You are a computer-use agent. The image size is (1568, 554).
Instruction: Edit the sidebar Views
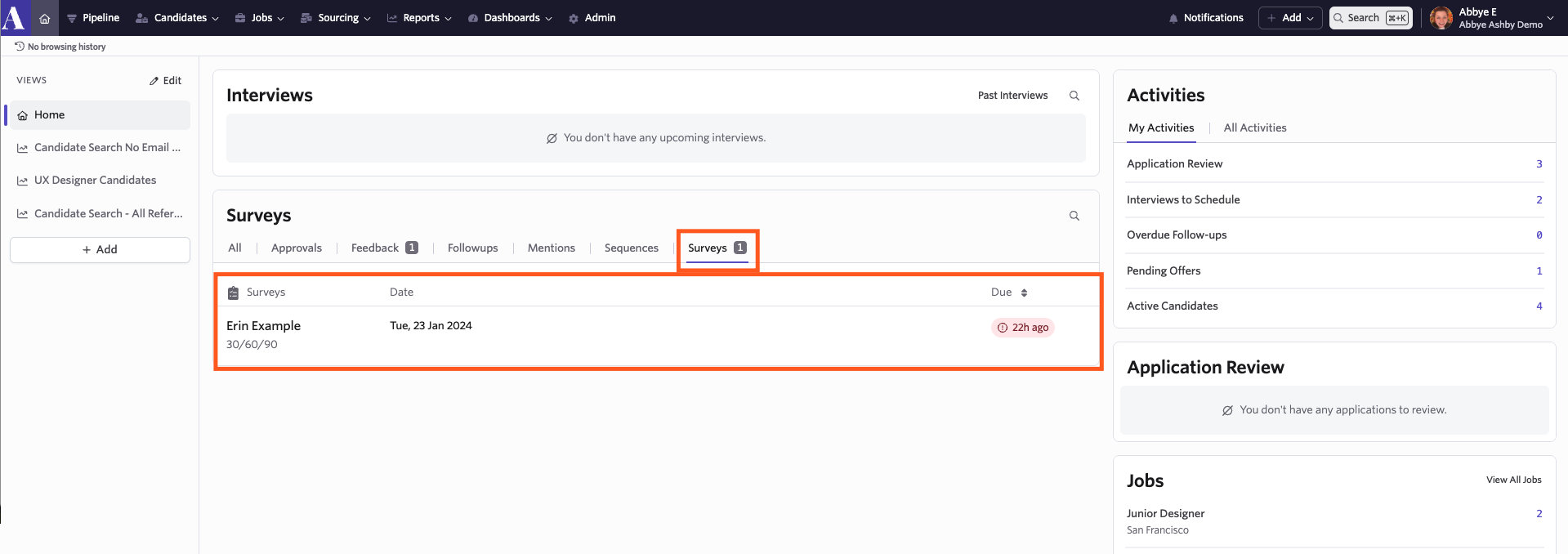165,80
